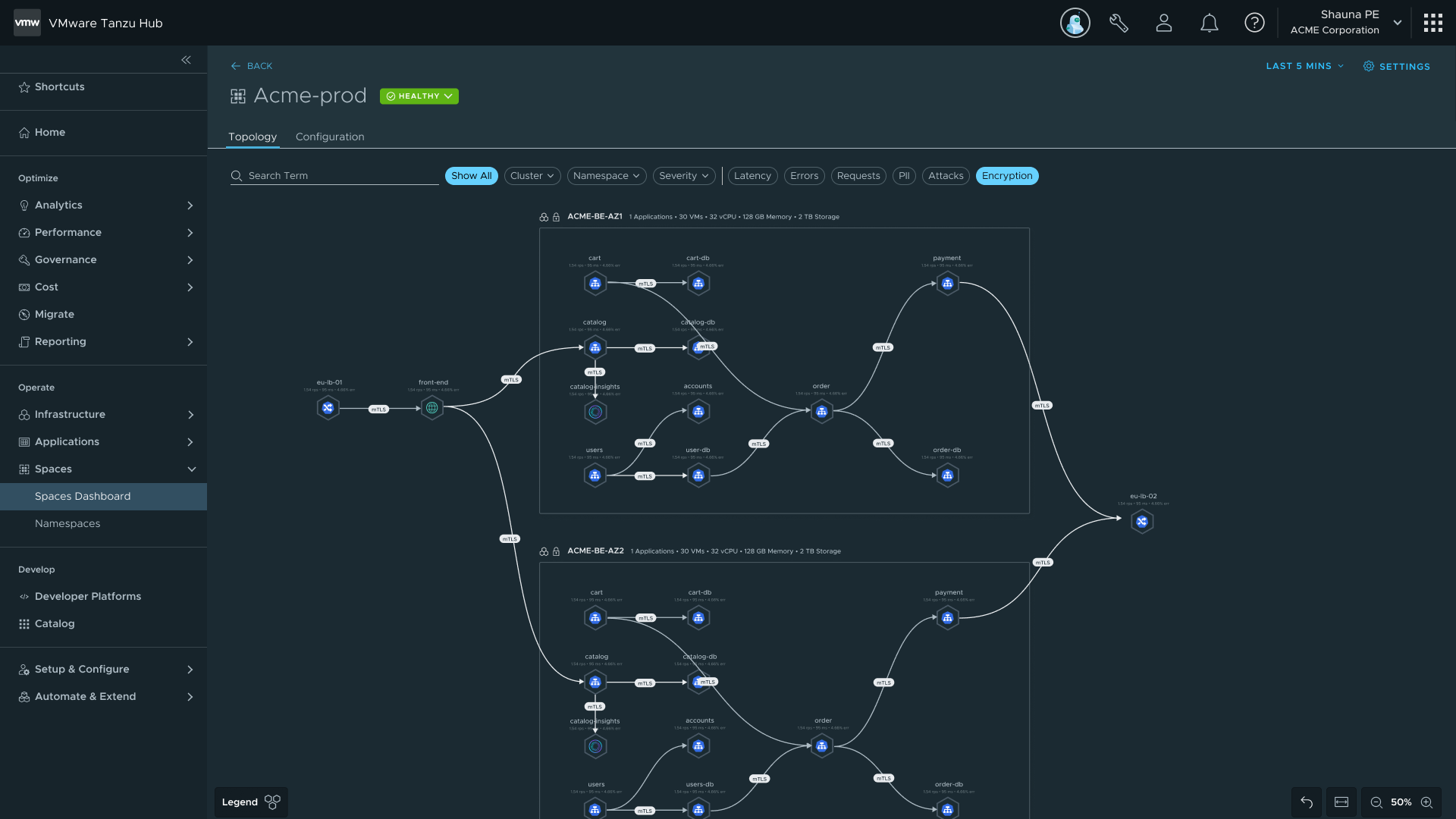Select the payment node in ACME-BE-AZ1

pos(947,284)
